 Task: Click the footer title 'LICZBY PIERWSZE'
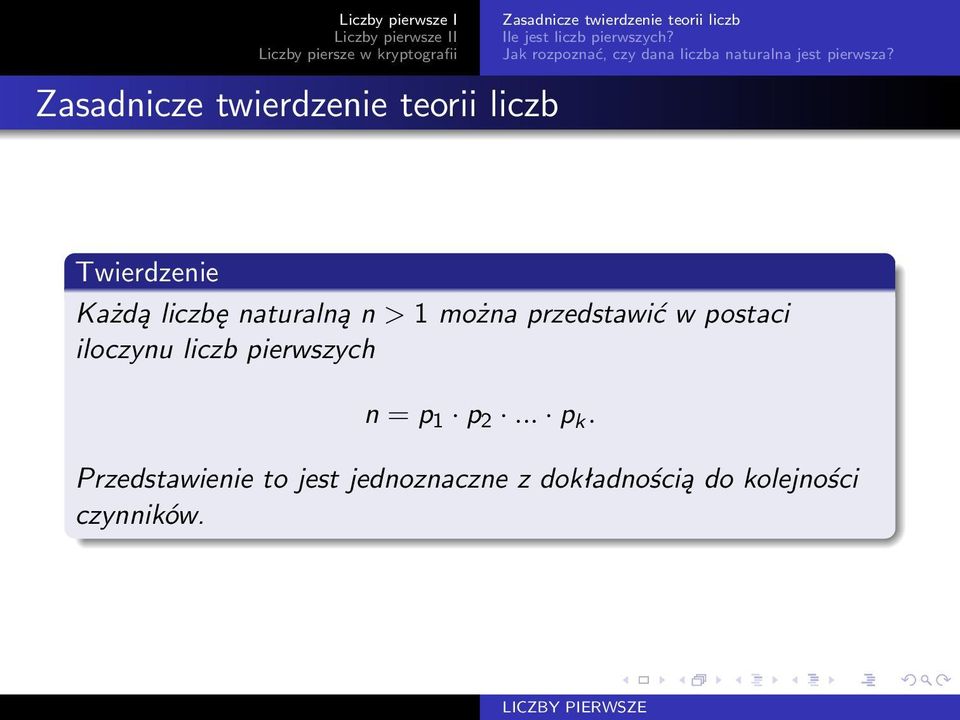pos(574,707)
